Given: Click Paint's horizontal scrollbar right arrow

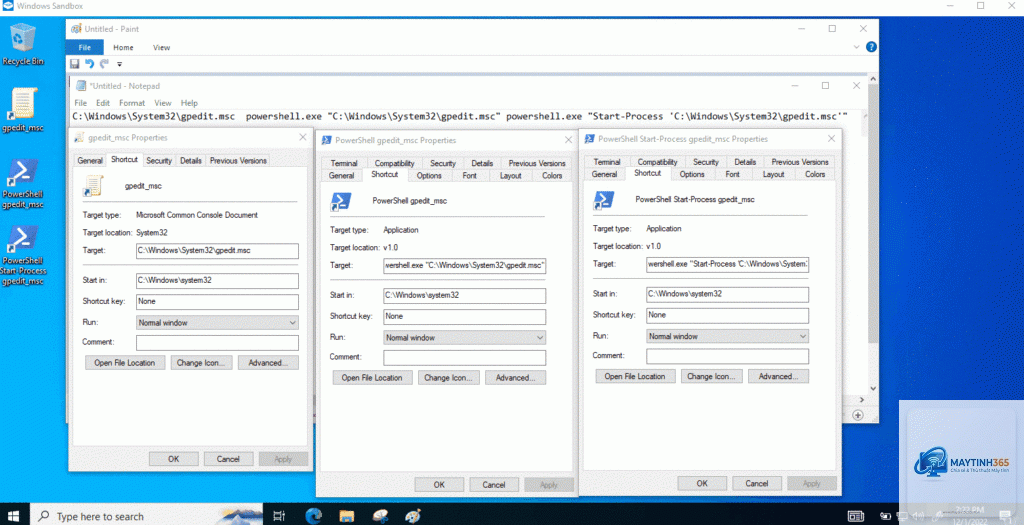Looking at the screenshot, I should pyautogui.click(x=861, y=400).
